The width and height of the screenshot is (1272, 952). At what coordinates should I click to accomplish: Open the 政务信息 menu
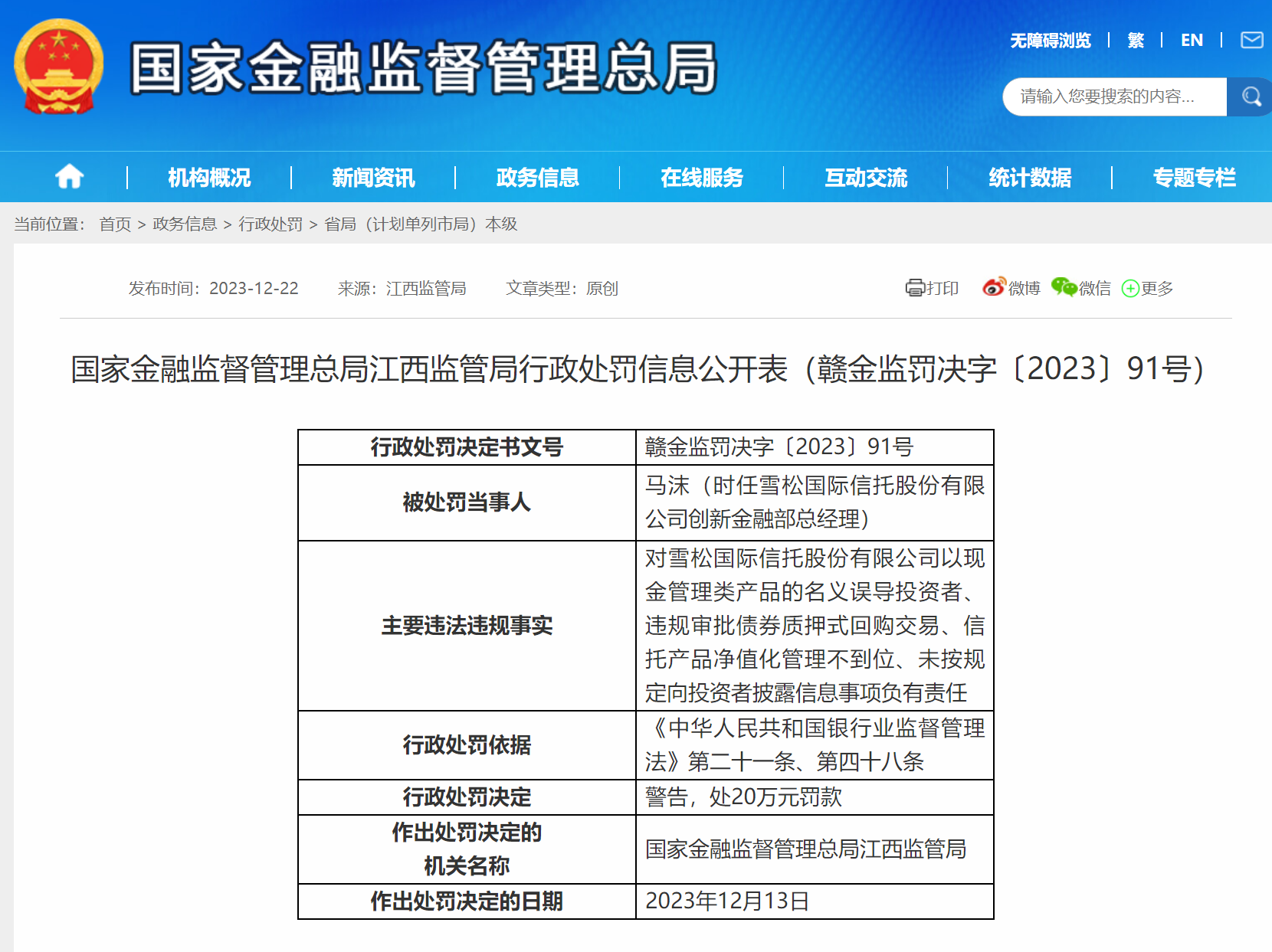tap(537, 178)
